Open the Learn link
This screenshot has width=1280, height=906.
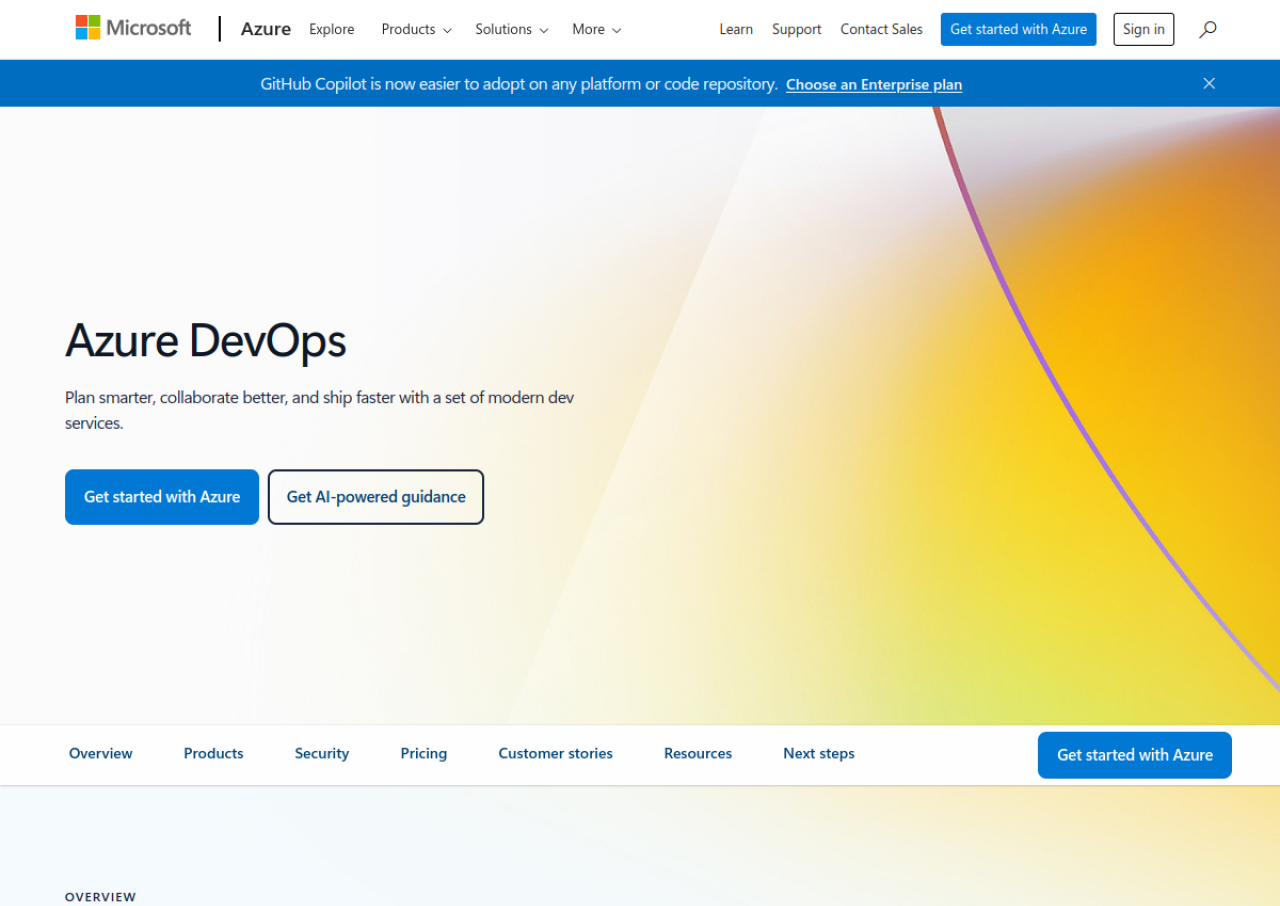pyautogui.click(x=736, y=29)
